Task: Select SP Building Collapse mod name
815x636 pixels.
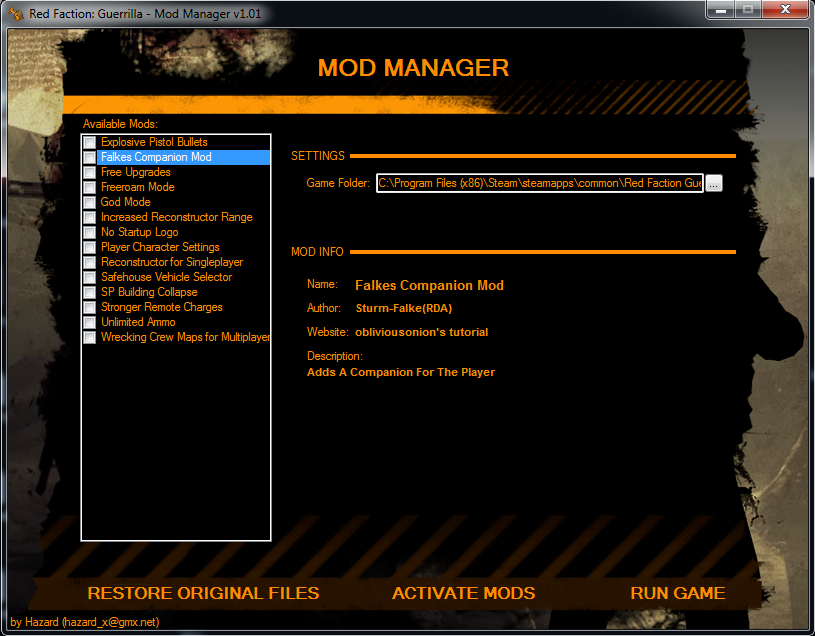Action: pyautogui.click(x=149, y=293)
